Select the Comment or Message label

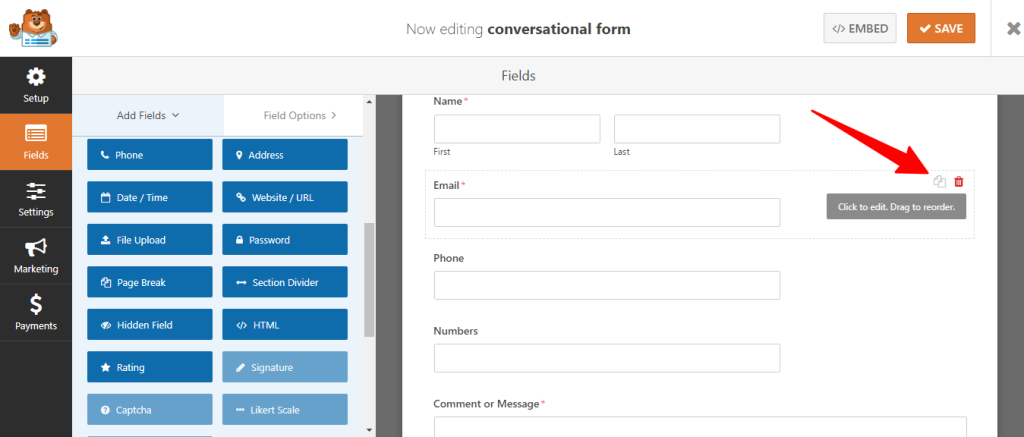(x=489, y=404)
